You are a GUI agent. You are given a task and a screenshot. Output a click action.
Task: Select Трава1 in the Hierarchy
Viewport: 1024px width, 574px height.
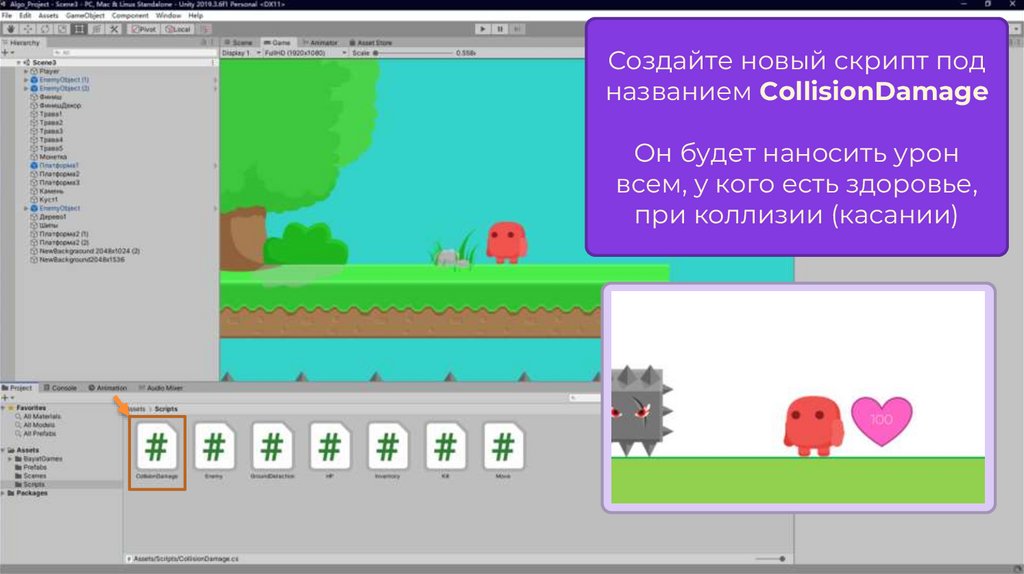coord(50,114)
